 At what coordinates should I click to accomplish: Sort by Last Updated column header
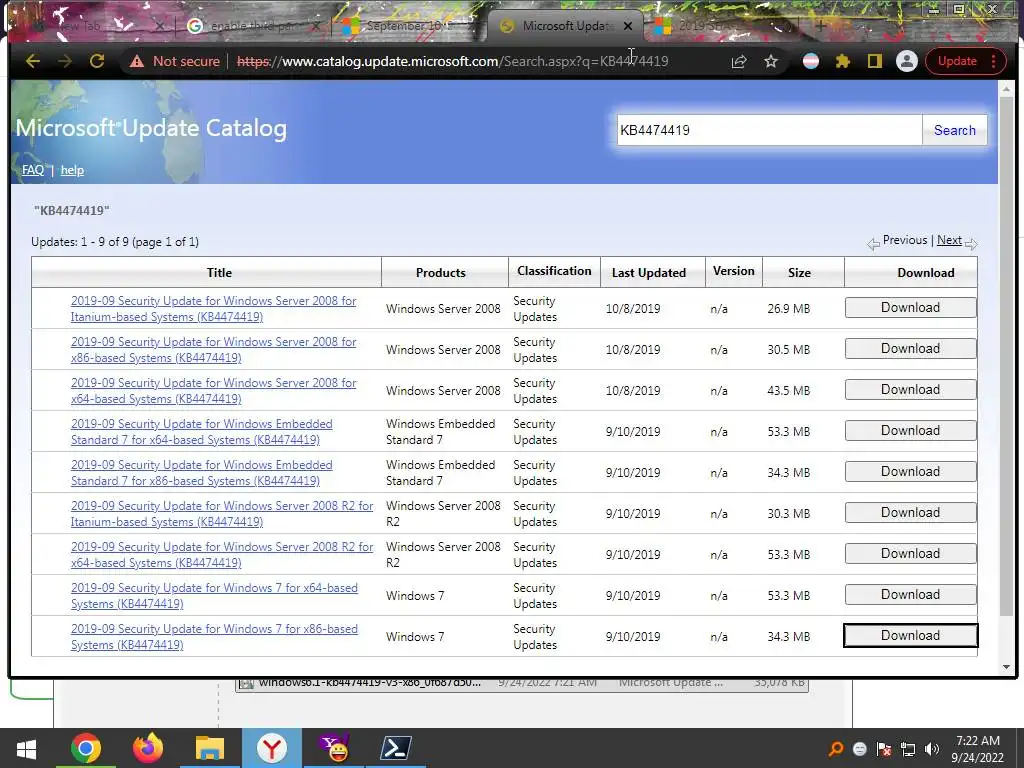click(x=648, y=272)
